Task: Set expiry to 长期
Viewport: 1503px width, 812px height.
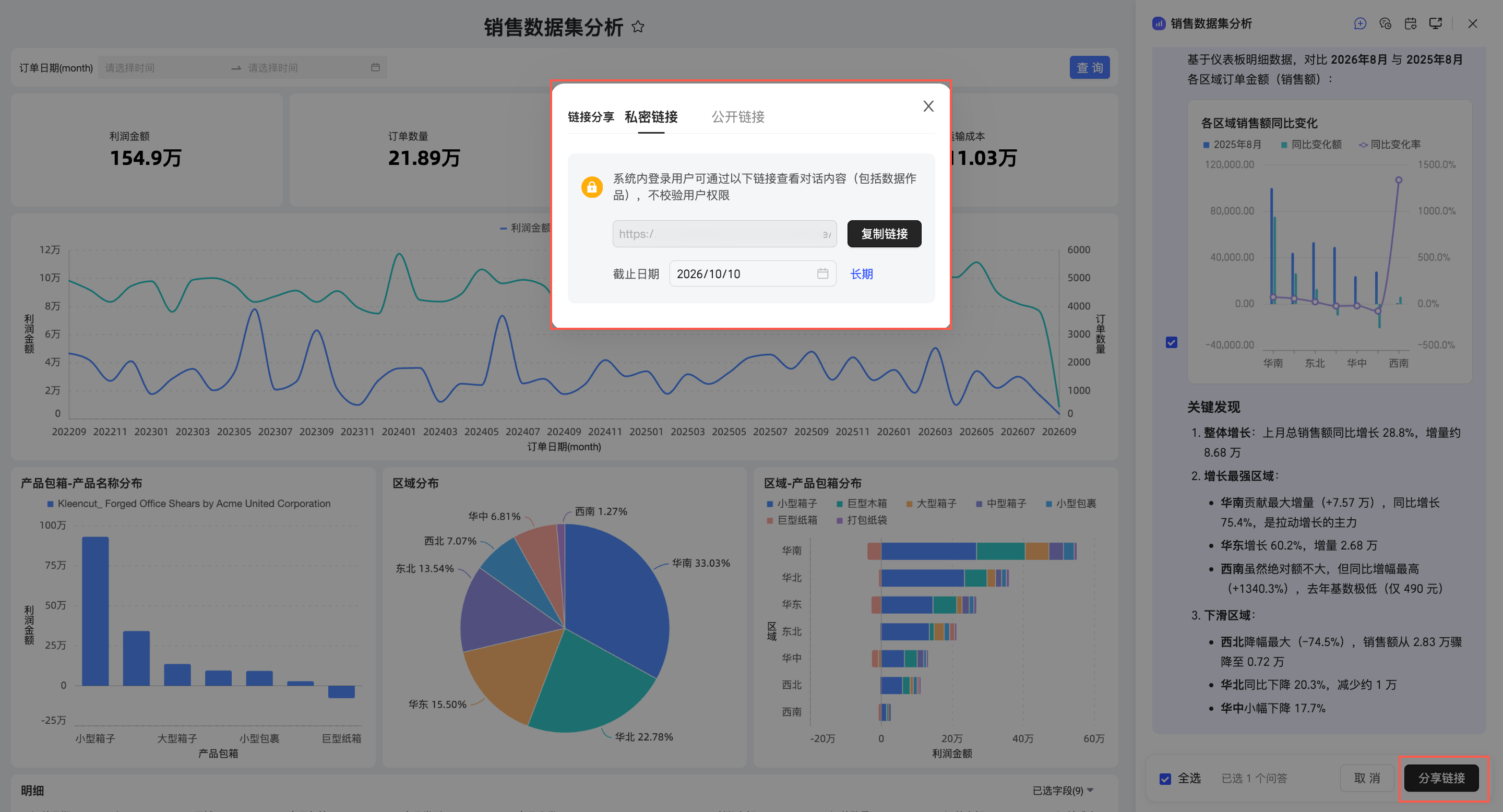Action: [861, 273]
